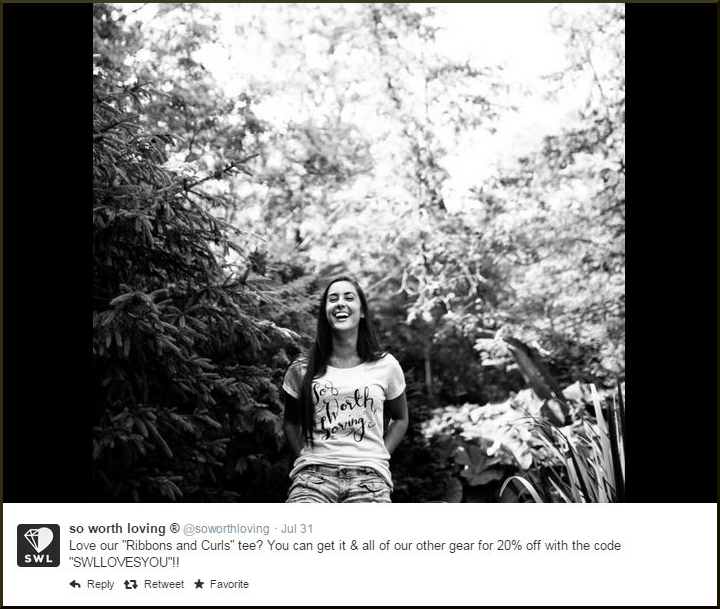The height and width of the screenshot is (609, 720).
Task: Click the Retweet arrows icon
Action: pyautogui.click(x=131, y=584)
